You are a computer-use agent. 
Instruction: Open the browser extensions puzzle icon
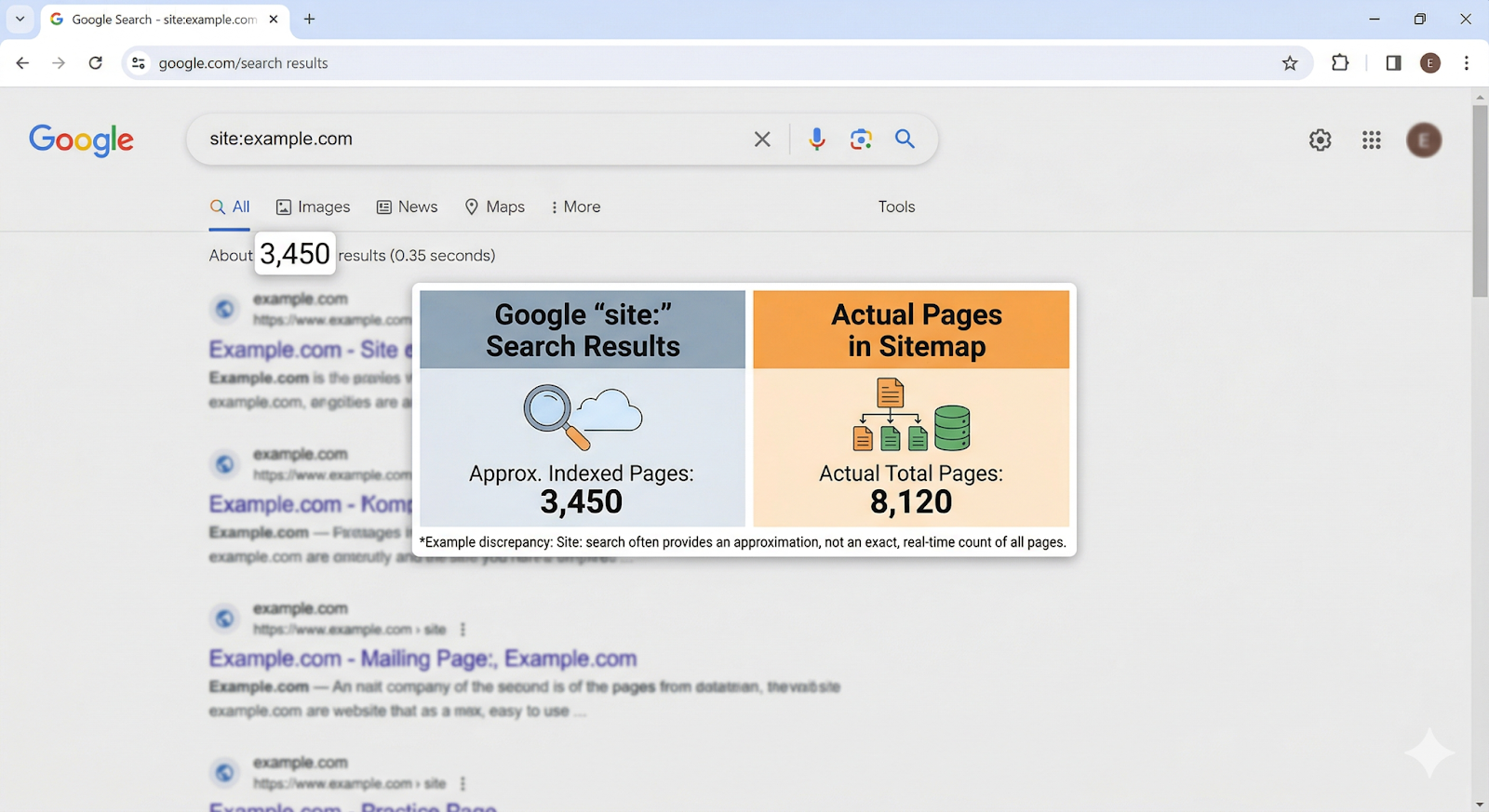point(1340,63)
